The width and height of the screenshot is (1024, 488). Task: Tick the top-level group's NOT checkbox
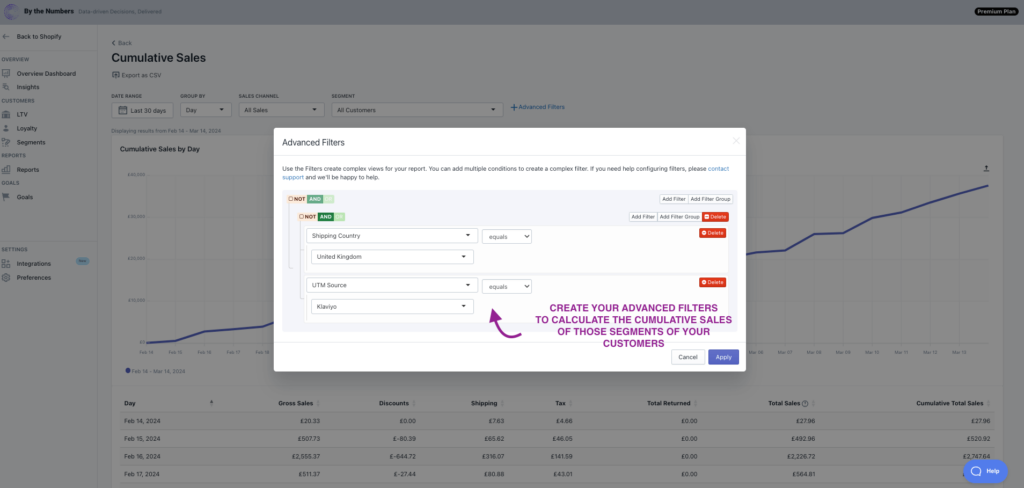pos(291,199)
